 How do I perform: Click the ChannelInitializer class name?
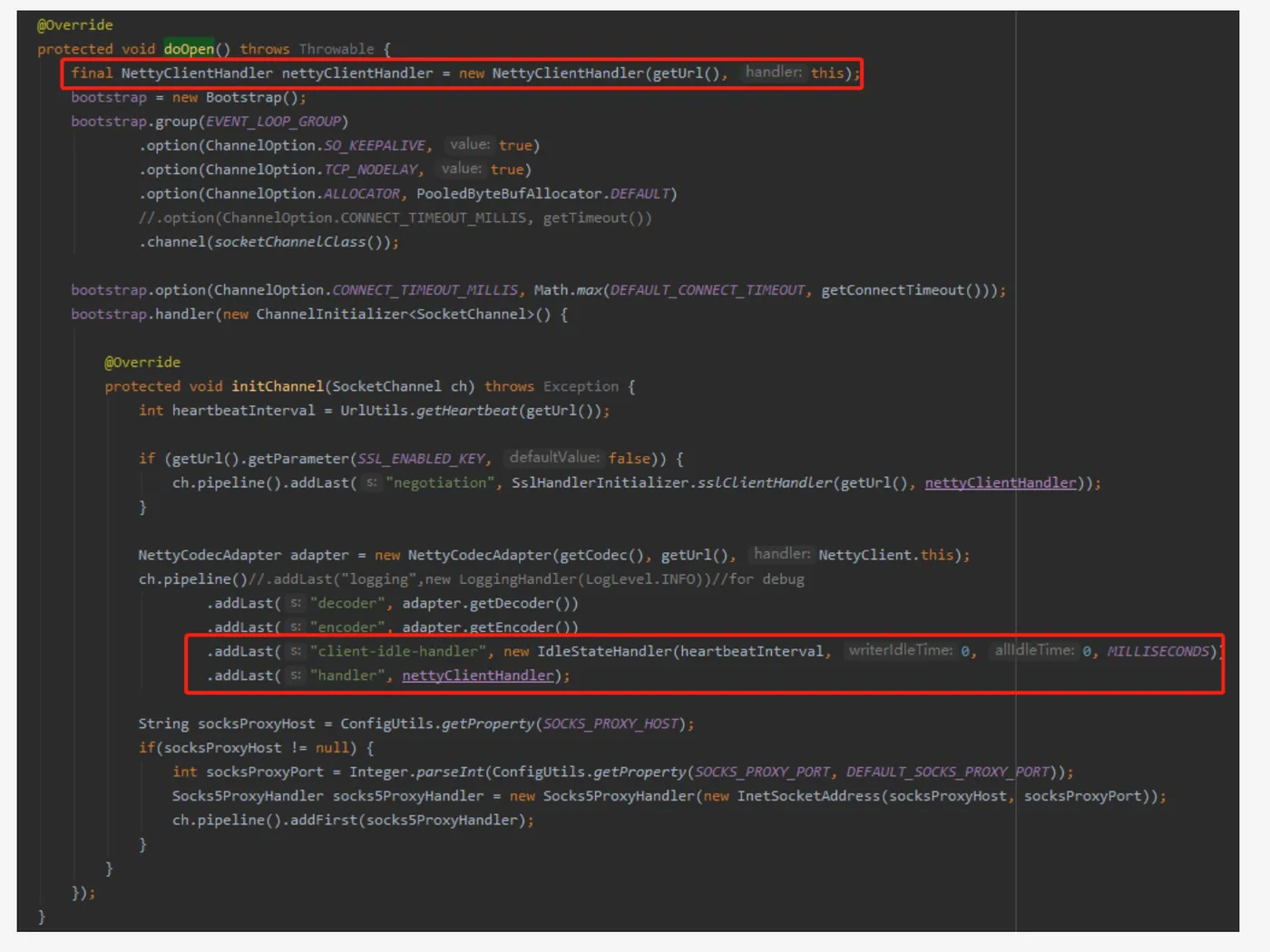click(x=332, y=315)
